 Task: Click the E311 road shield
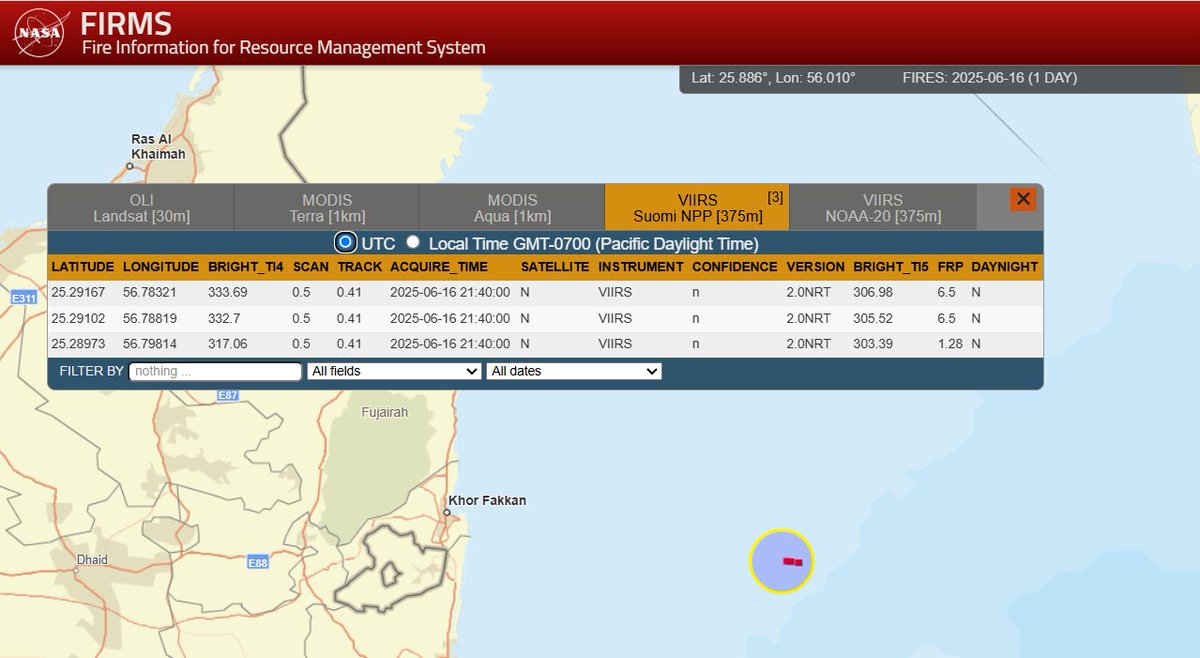tap(22, 298)
